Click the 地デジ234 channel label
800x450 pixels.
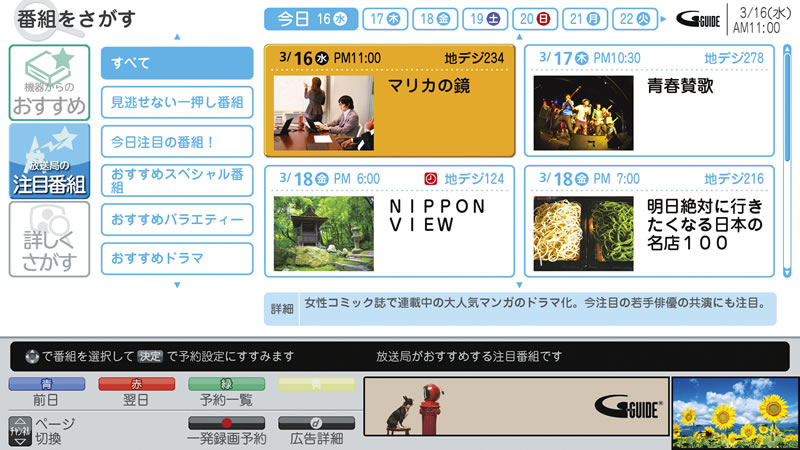(x=474, y=58)
